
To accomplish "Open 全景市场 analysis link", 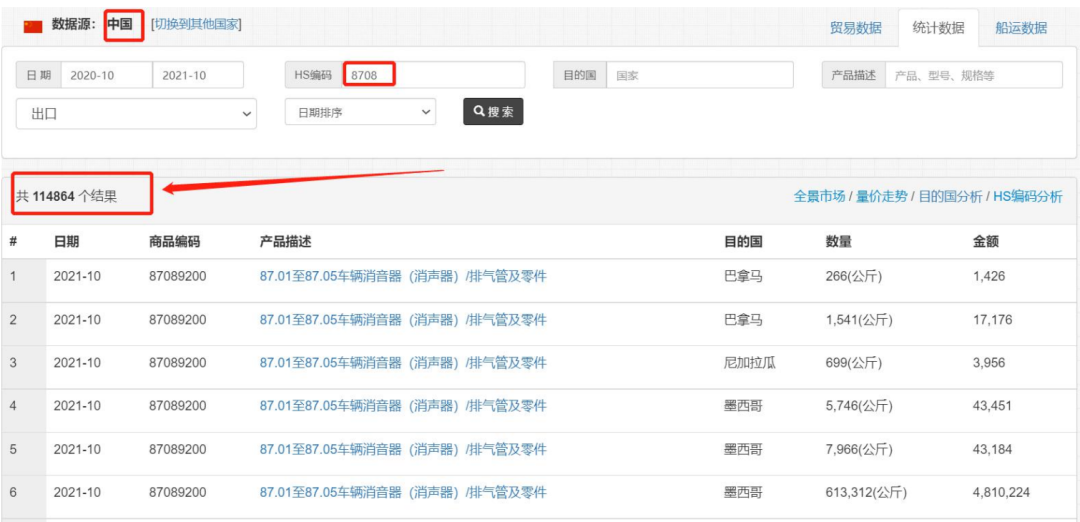I will 819,197.
